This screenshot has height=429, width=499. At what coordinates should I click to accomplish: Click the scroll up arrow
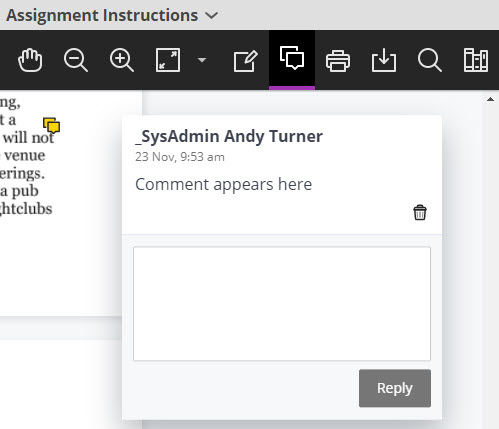pyautogui.click(x=490, y=99)
